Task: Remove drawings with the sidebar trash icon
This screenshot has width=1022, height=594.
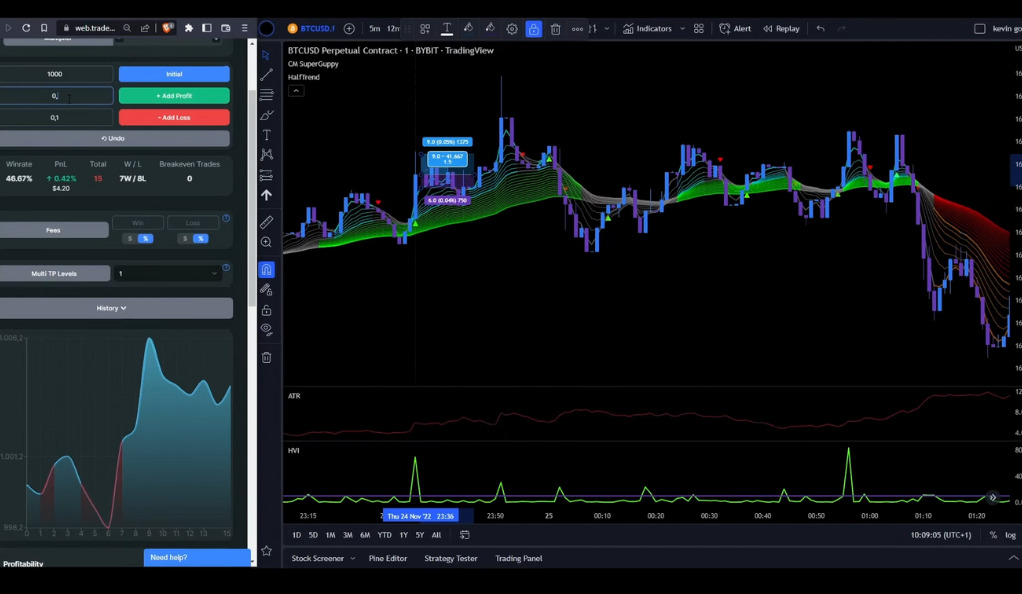Action: [x=266, y=357]
